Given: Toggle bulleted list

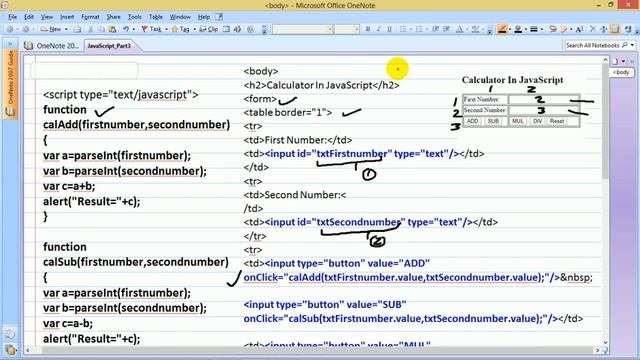Looking at the screenshot, I should tap(403, 29).
